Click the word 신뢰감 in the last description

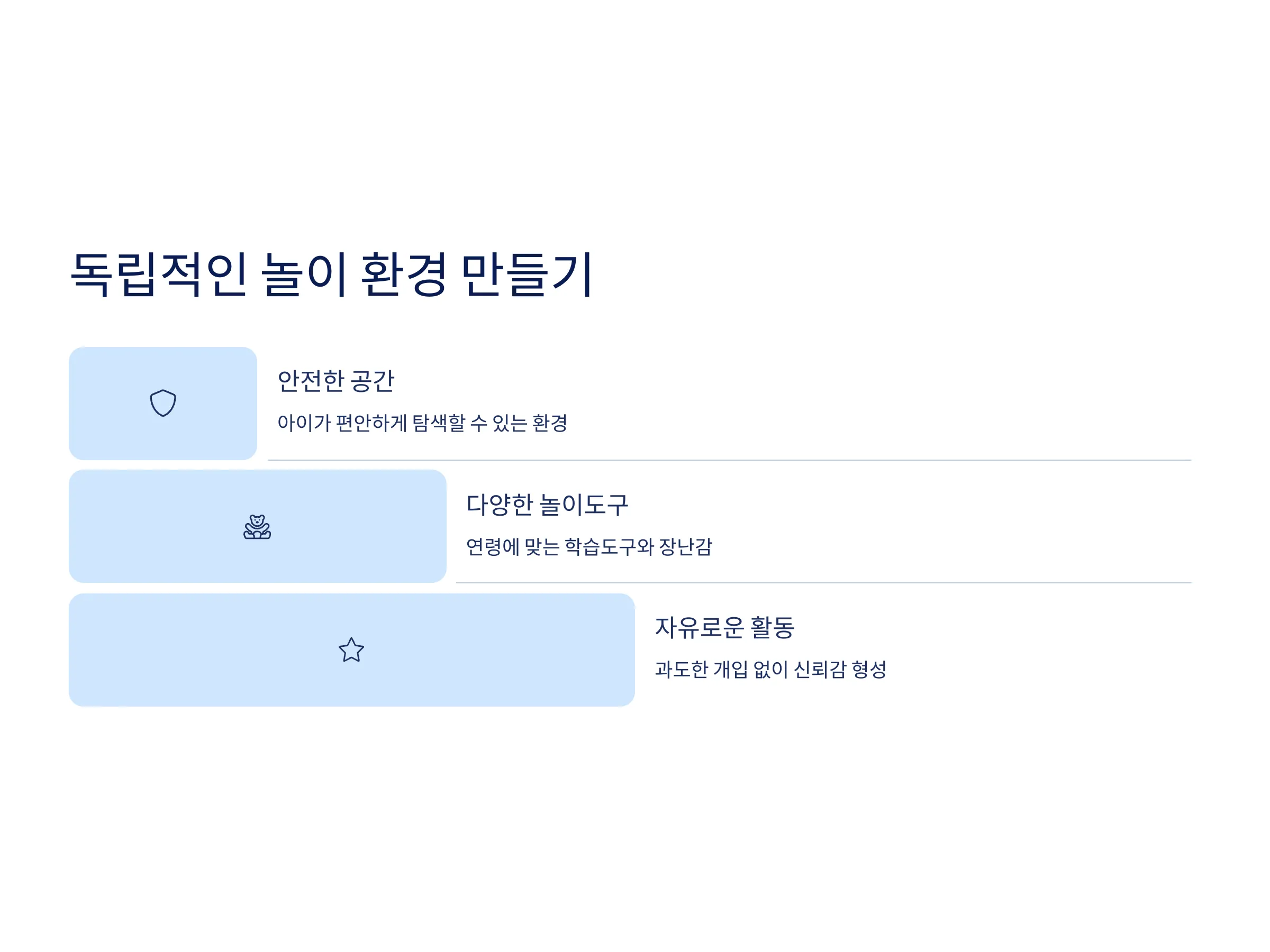(820, 669)
